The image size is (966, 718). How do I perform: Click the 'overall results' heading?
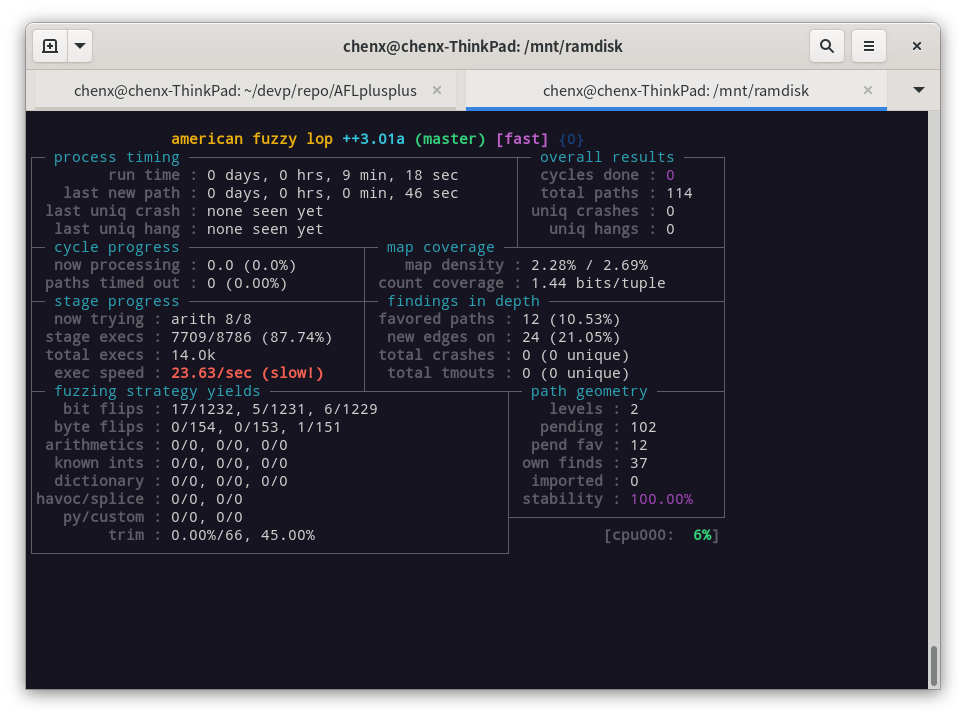[x=607, y=157]
